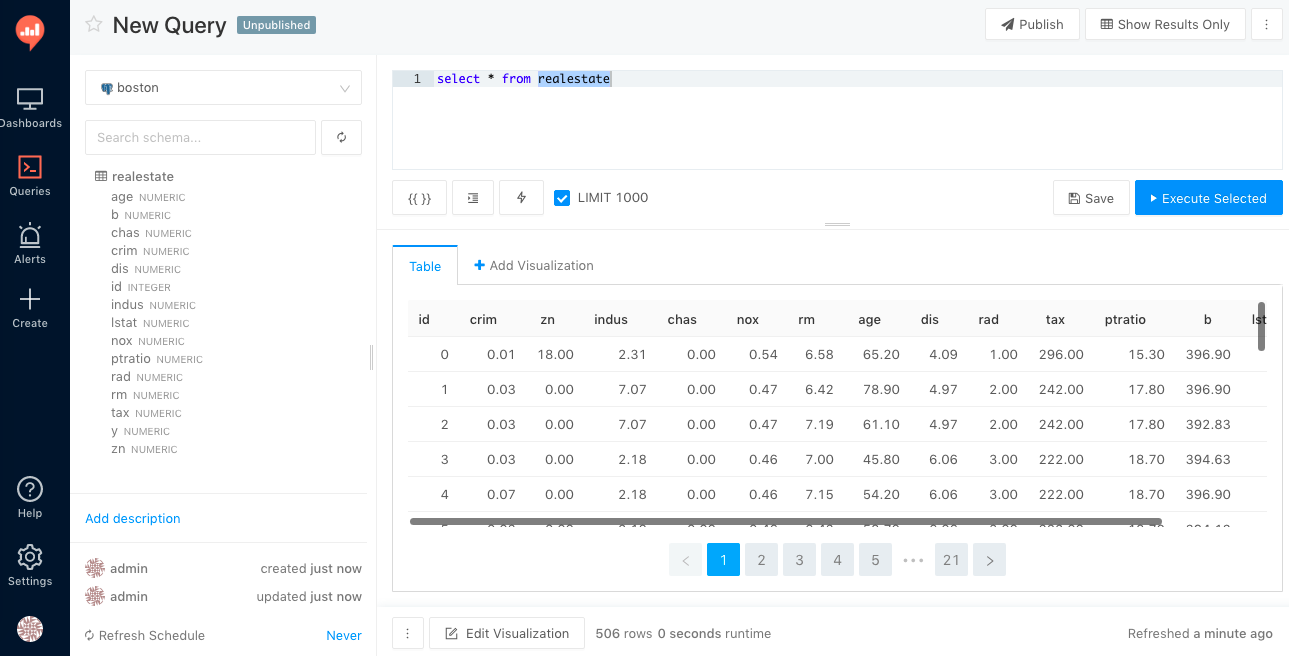Open the Create menu in sidebar
1289x656 pixels.
click(x=30, y=308)
